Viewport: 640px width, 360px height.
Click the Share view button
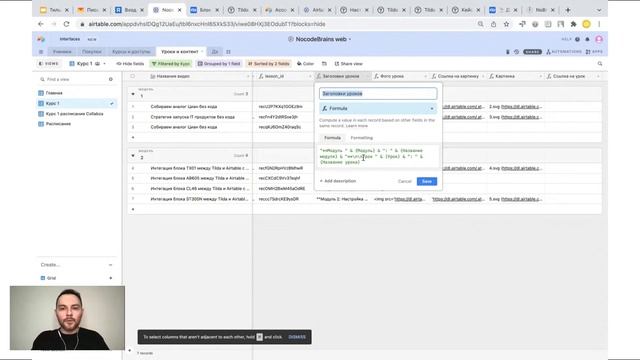tap(349, 64)
